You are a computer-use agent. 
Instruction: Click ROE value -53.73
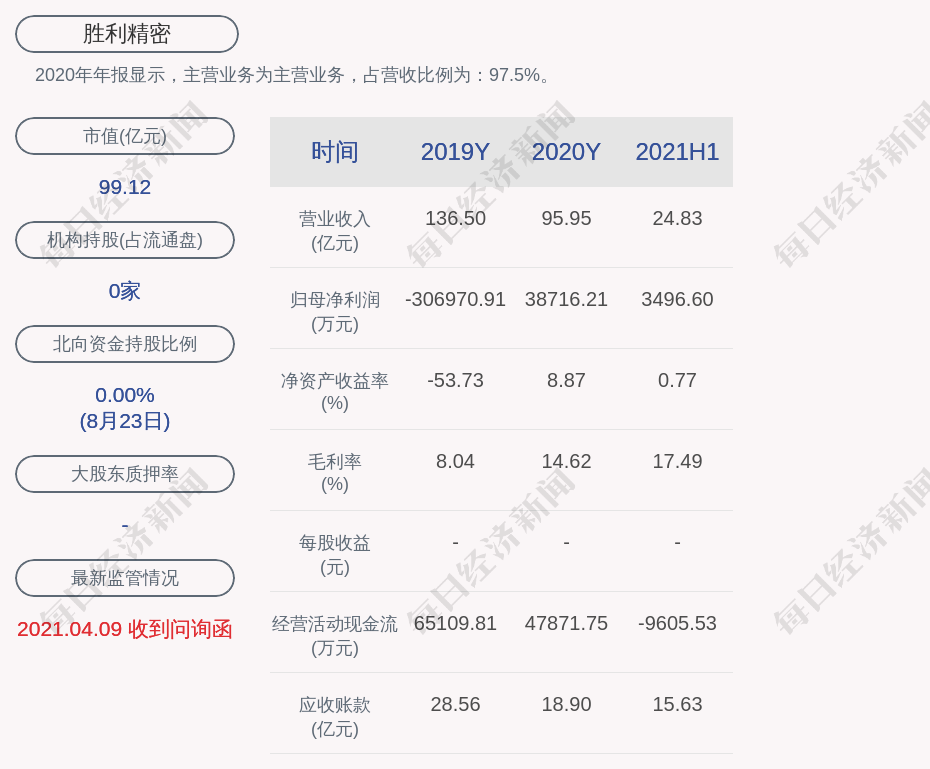(x=455, y=380)
